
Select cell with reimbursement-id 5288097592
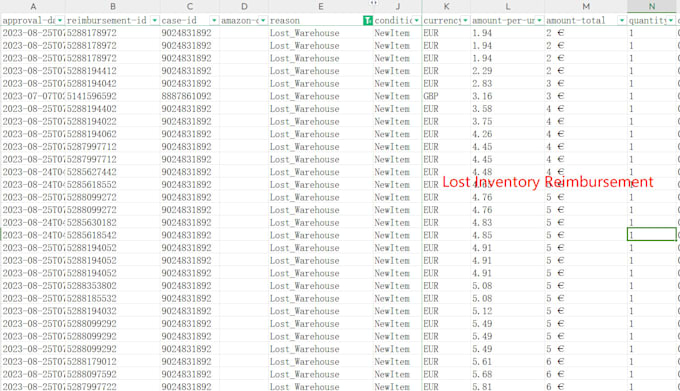[x=113, y=374]
